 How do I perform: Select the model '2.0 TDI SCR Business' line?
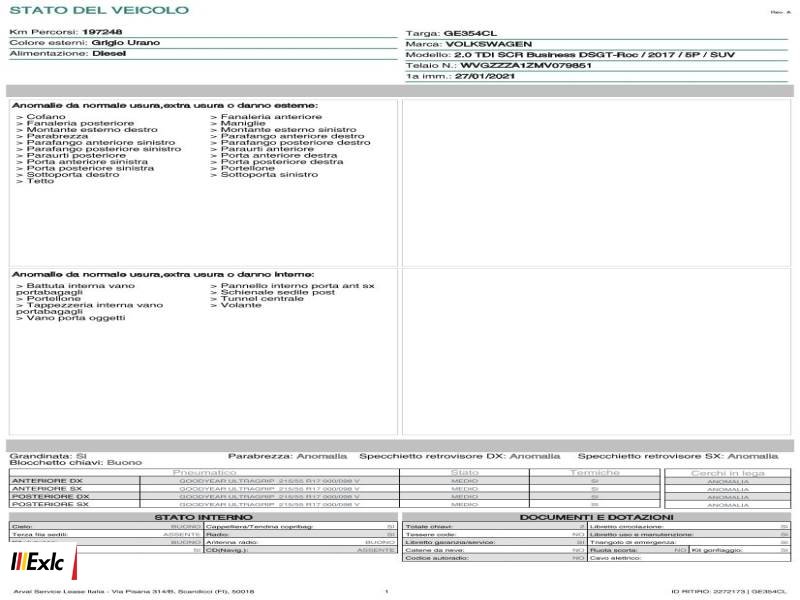click(594, 55)
